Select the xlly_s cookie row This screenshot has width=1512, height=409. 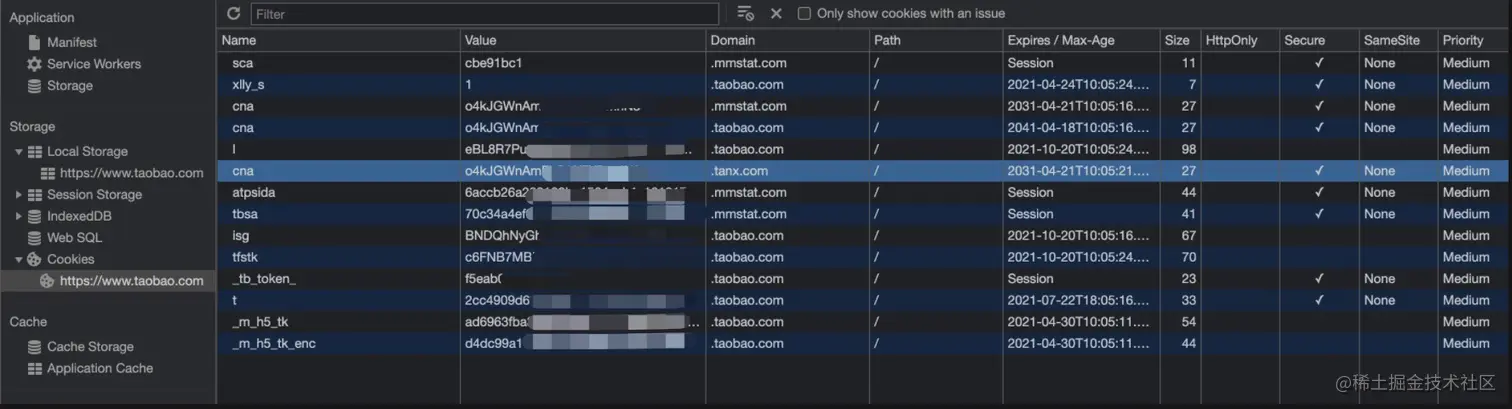(864, 84)
